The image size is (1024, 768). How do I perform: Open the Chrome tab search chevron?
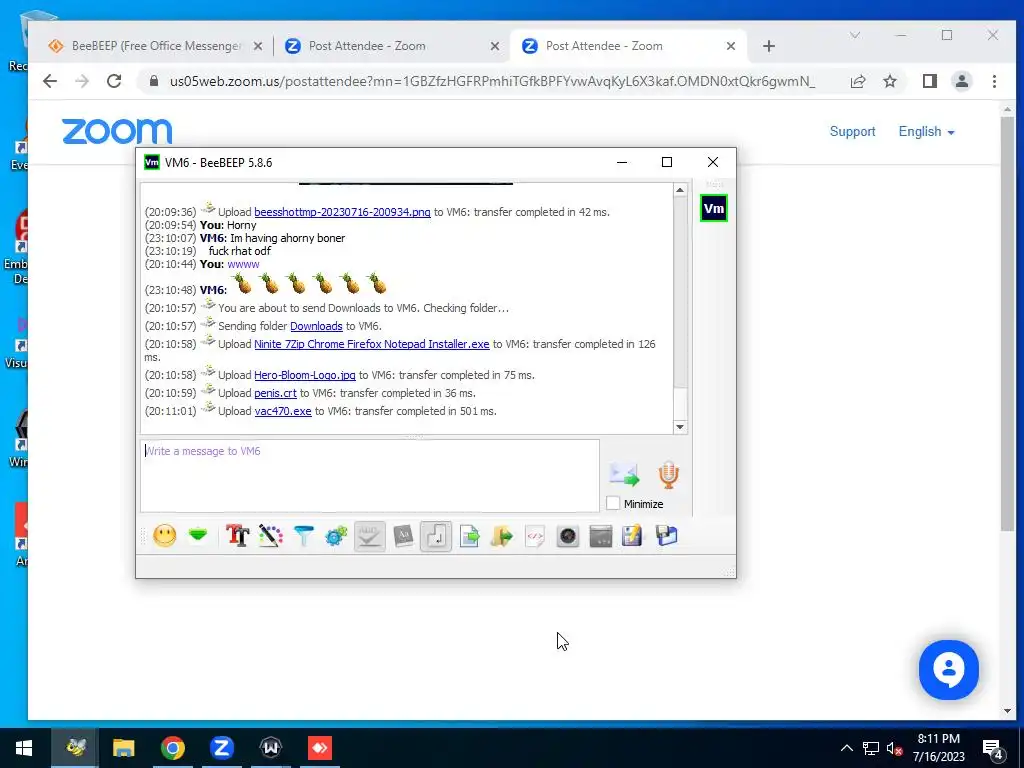click(x=855, y=35)
